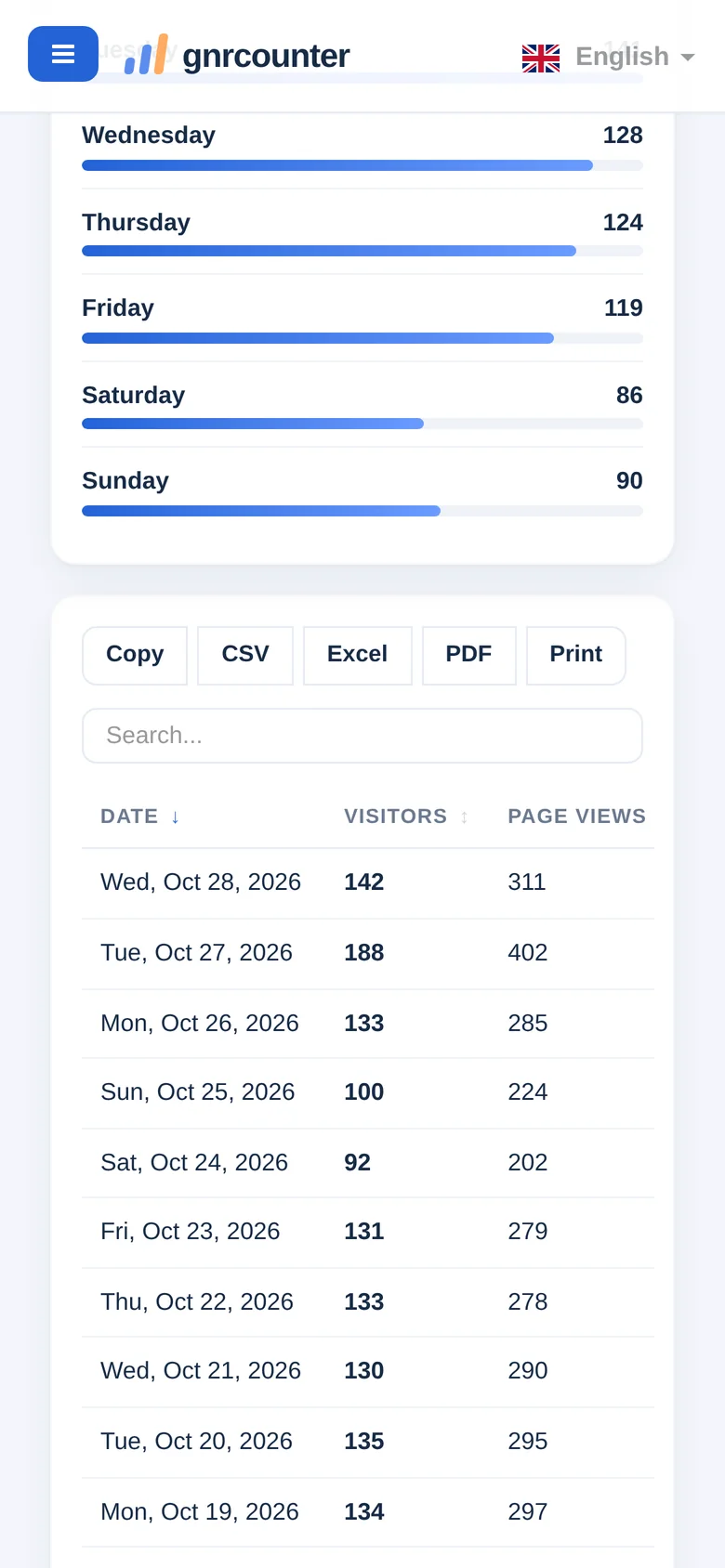Click the gnrcounter site name link
Image resolution: width=725 pixels, height=1568 pixels.
tap(266, 56)
